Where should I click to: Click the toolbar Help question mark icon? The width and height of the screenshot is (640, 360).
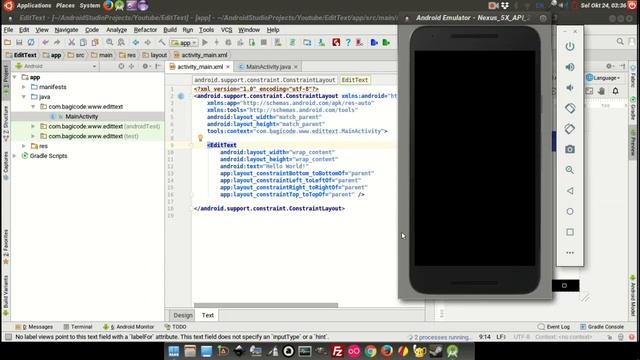click(348, 42)
